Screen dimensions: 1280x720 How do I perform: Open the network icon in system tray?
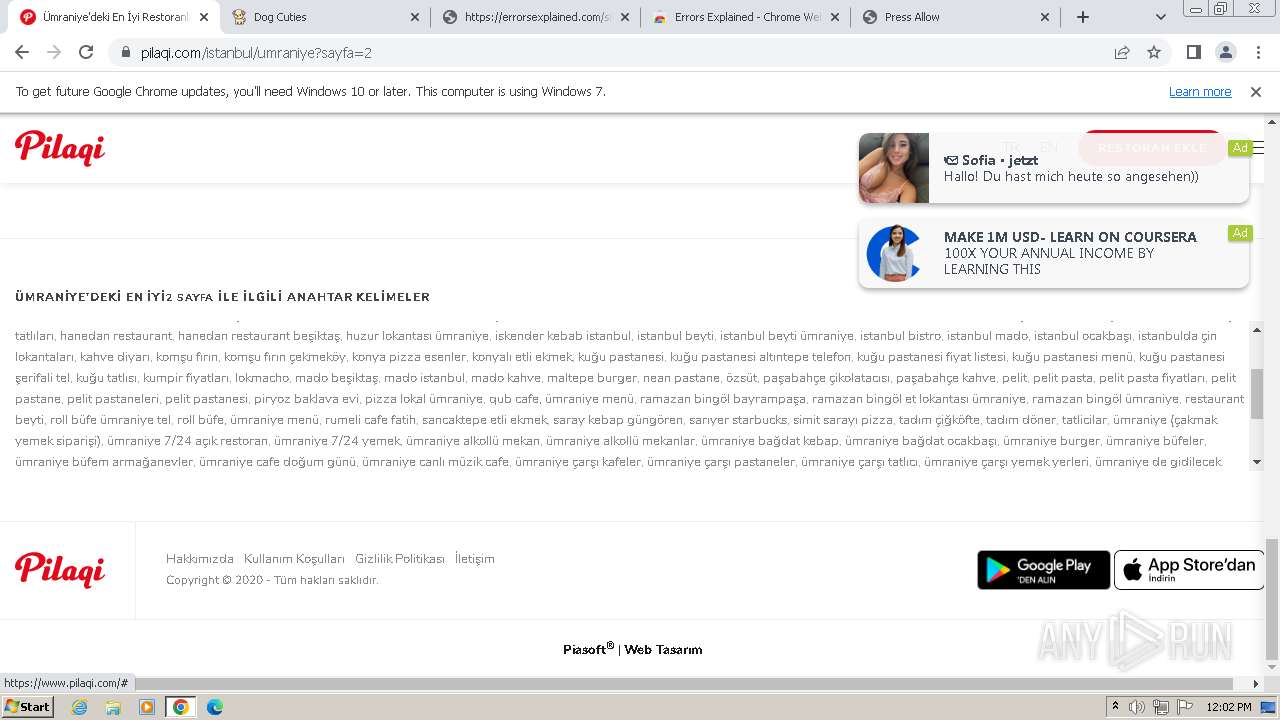1161,707
